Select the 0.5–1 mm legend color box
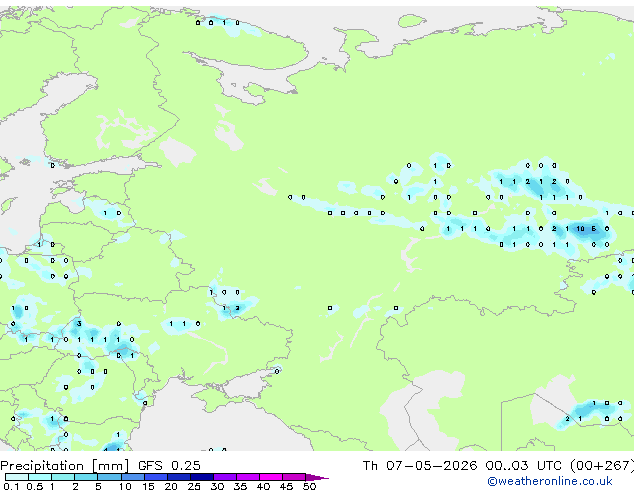 (40, 477)
